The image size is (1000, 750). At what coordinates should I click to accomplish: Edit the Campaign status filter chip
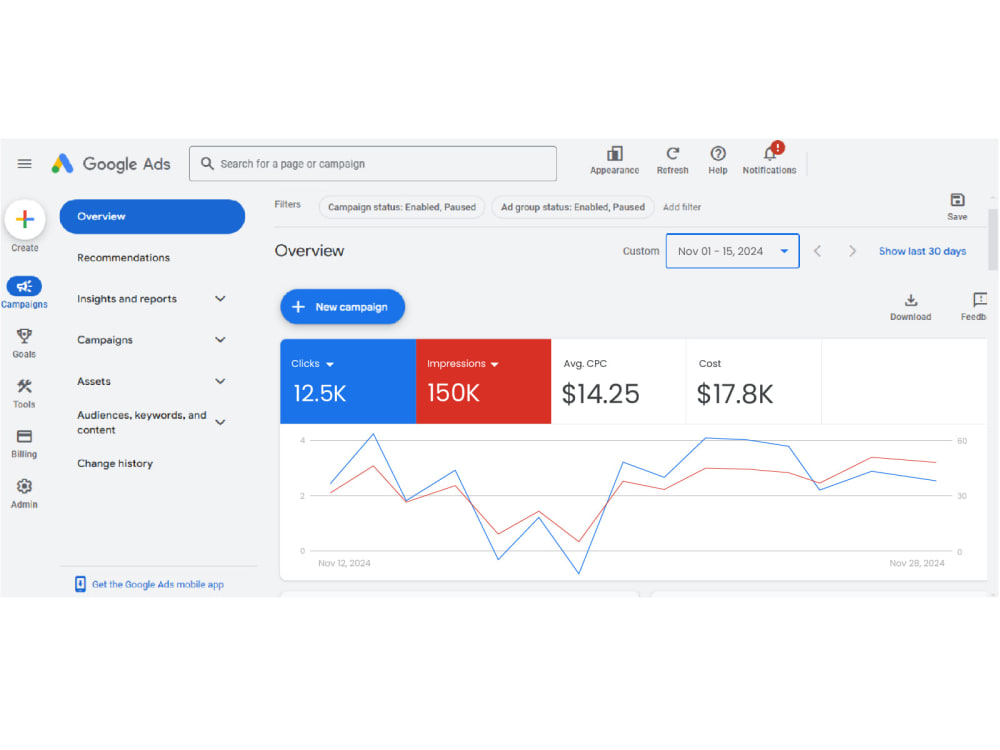point(402,207)
